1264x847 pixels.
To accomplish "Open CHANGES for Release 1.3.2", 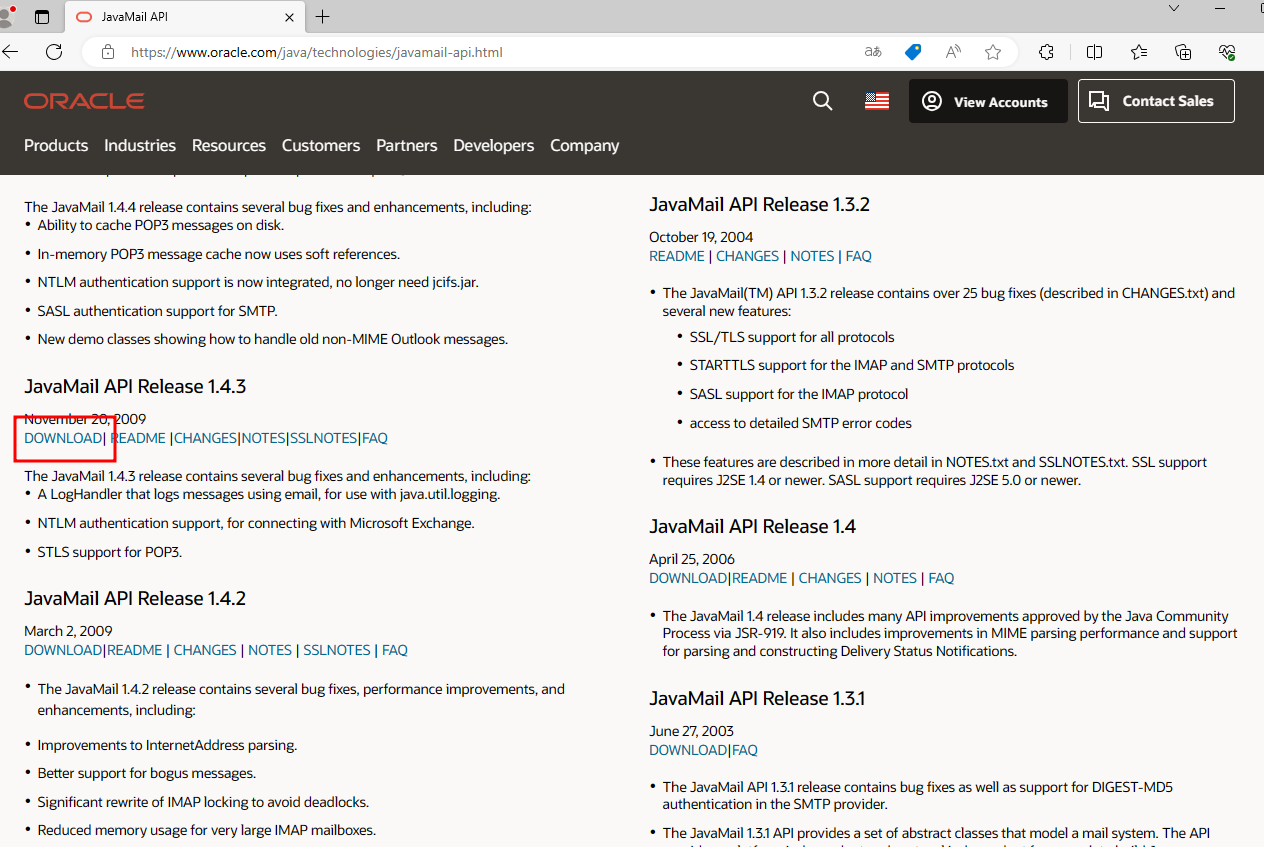I will click(x=747, y=256).
